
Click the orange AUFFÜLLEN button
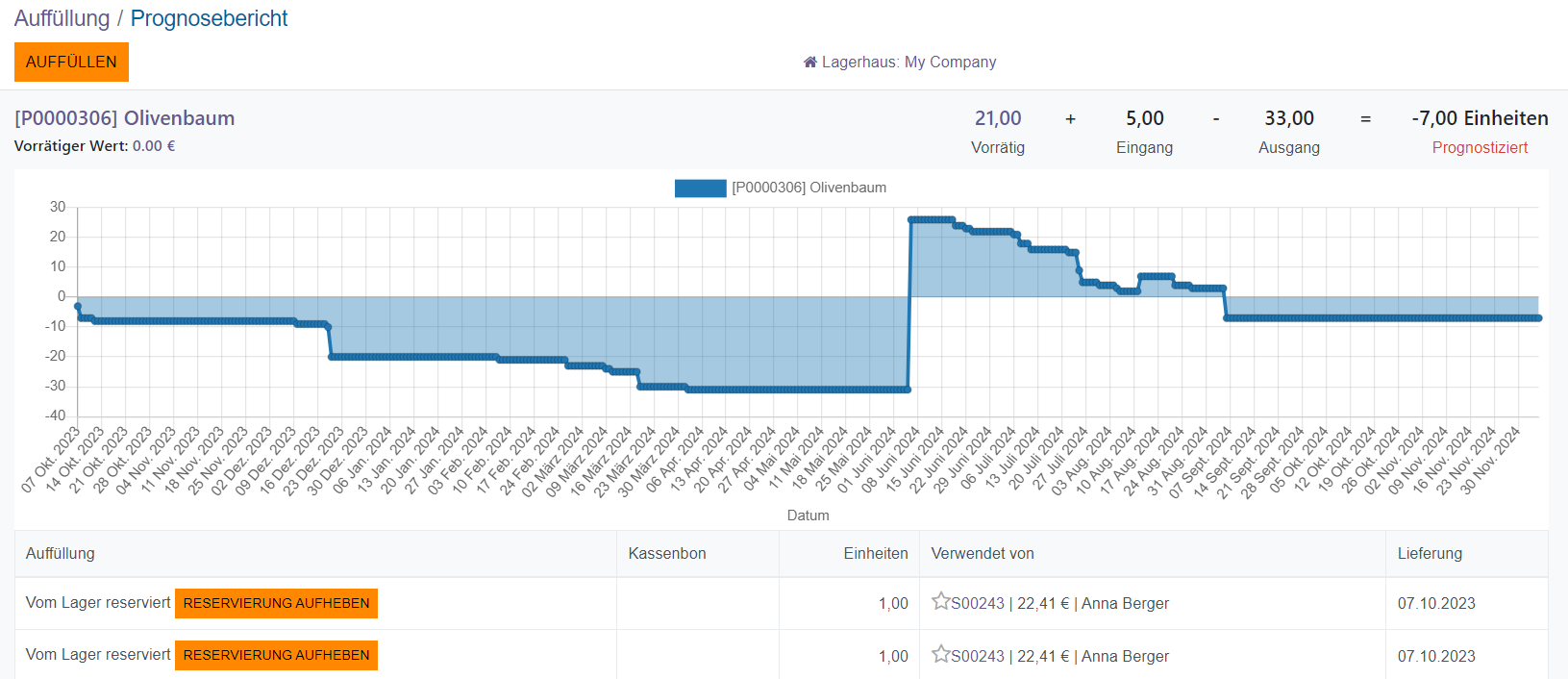pyautogui.click(x=71, y=63)
